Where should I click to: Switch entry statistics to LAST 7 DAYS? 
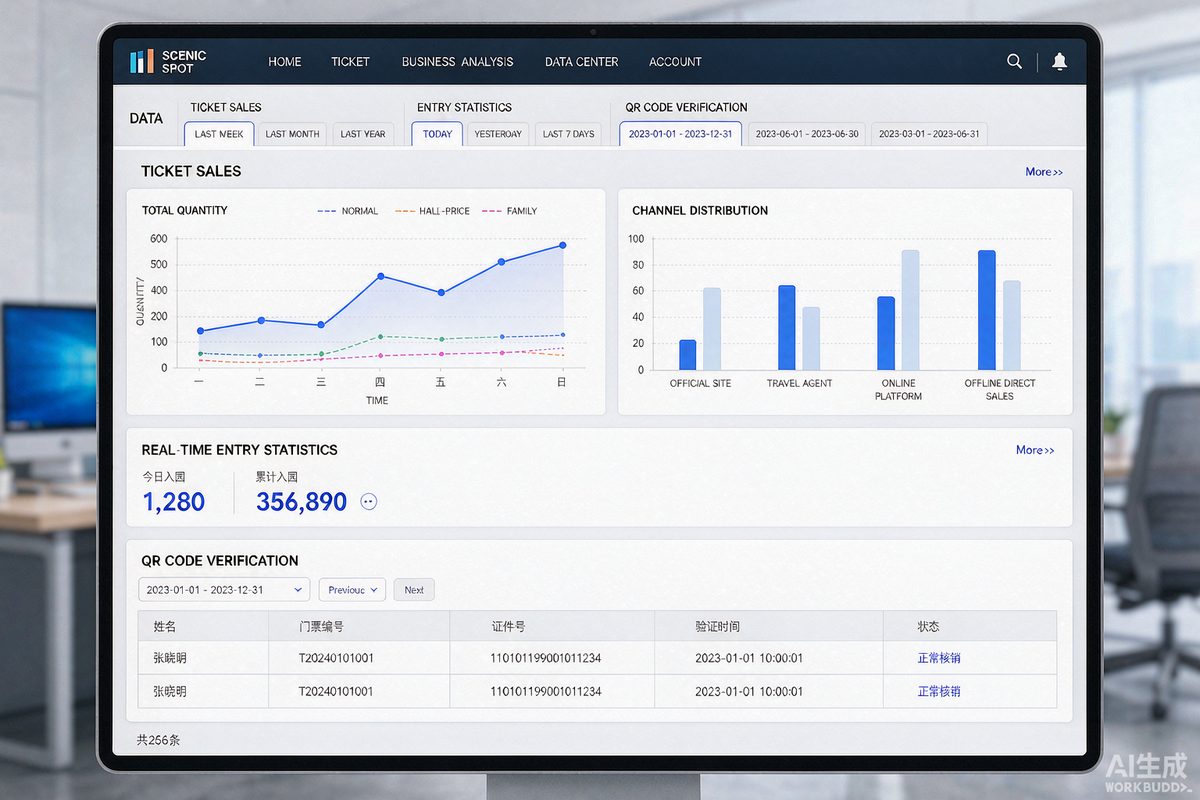(x=568, y=134)
